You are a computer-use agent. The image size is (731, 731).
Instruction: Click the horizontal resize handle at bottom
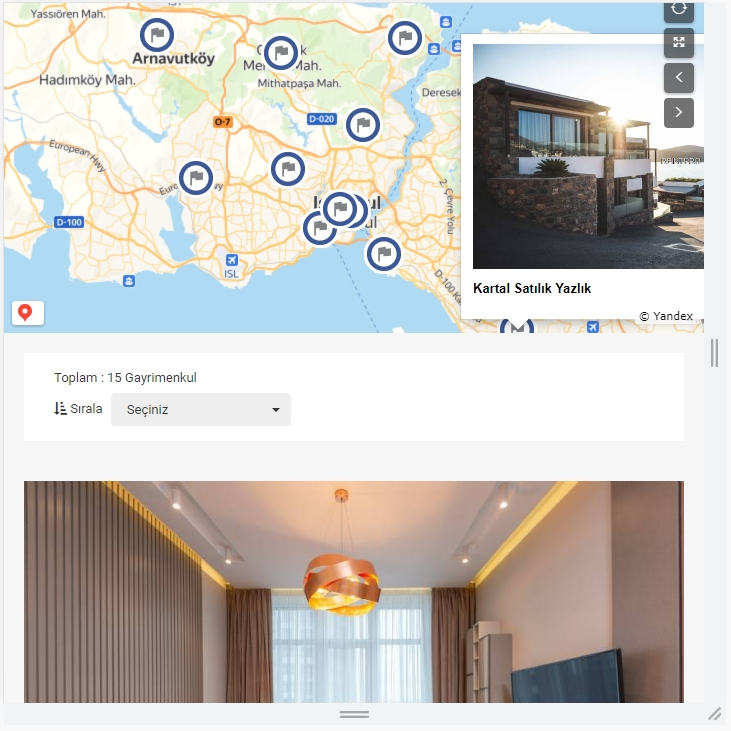point(354,714)
